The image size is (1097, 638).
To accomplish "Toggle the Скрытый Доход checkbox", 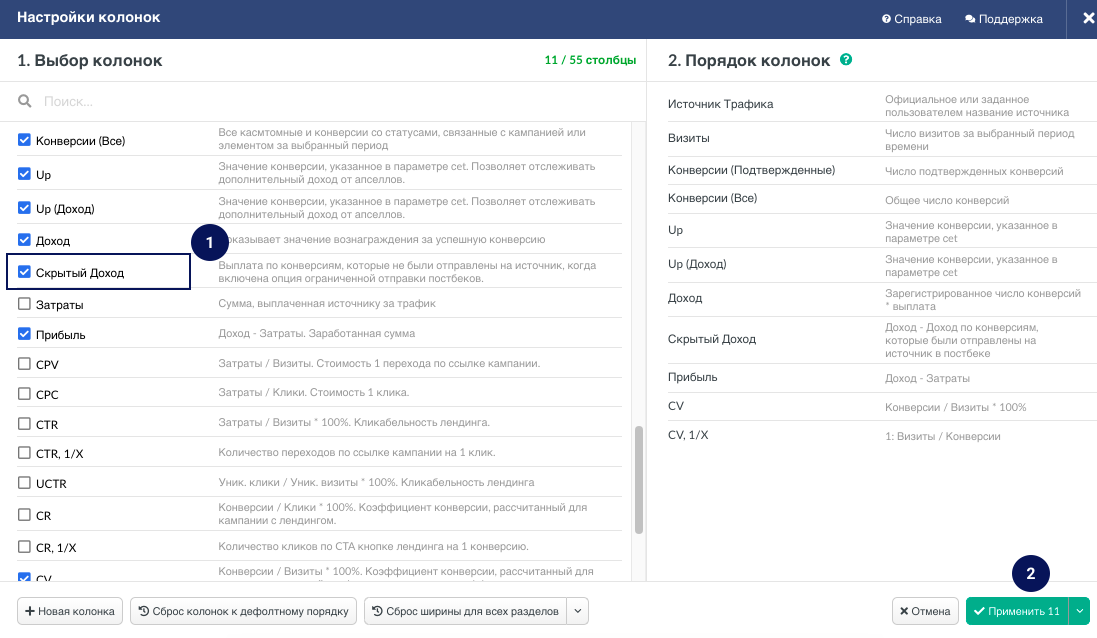I will pos(24,272).
